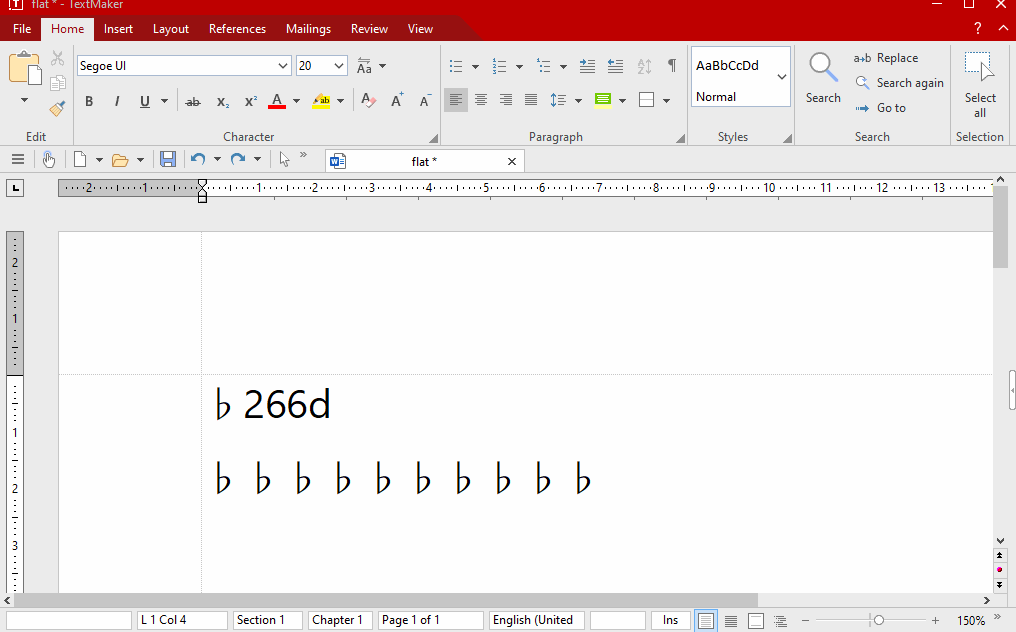The image size is (1016, 632).
Task: Show formatting paragraph marks
Action: click(672, 67)
